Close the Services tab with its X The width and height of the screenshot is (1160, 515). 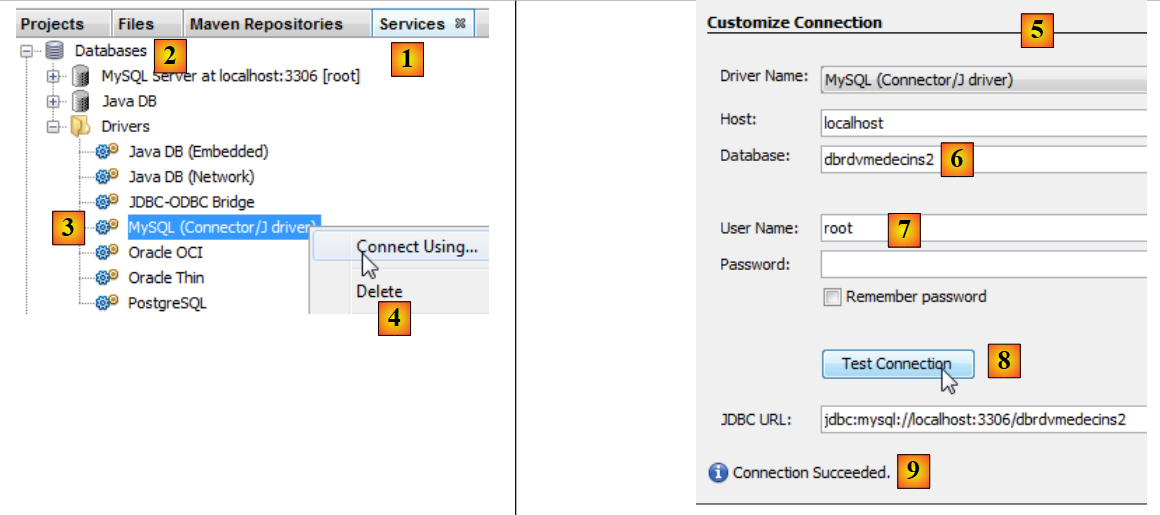[460, 24]
